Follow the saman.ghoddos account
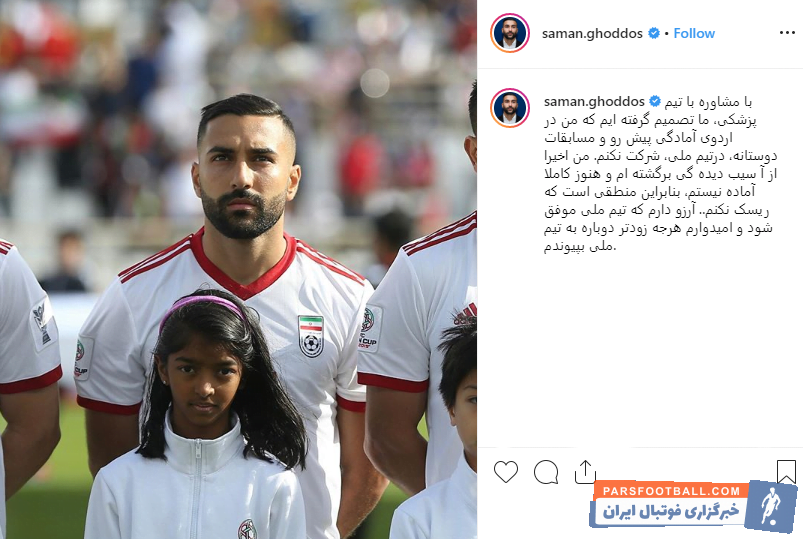The width and height of the screenshot is (803, 539). pos(694,33)
